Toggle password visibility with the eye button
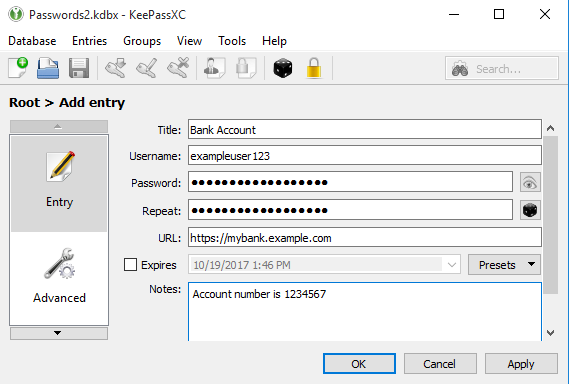This screenshot has width=569, height=384. pyautogui.click(x=530, y=182)
